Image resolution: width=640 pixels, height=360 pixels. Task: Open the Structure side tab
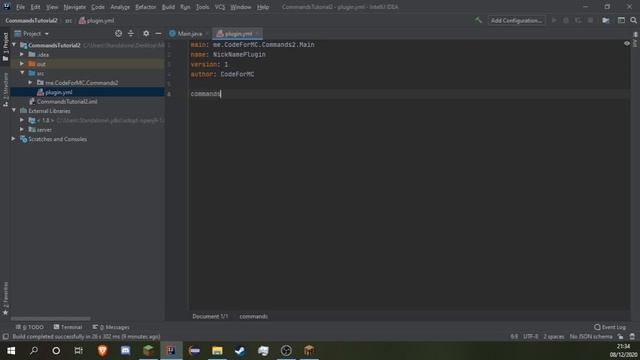point(5,90)
